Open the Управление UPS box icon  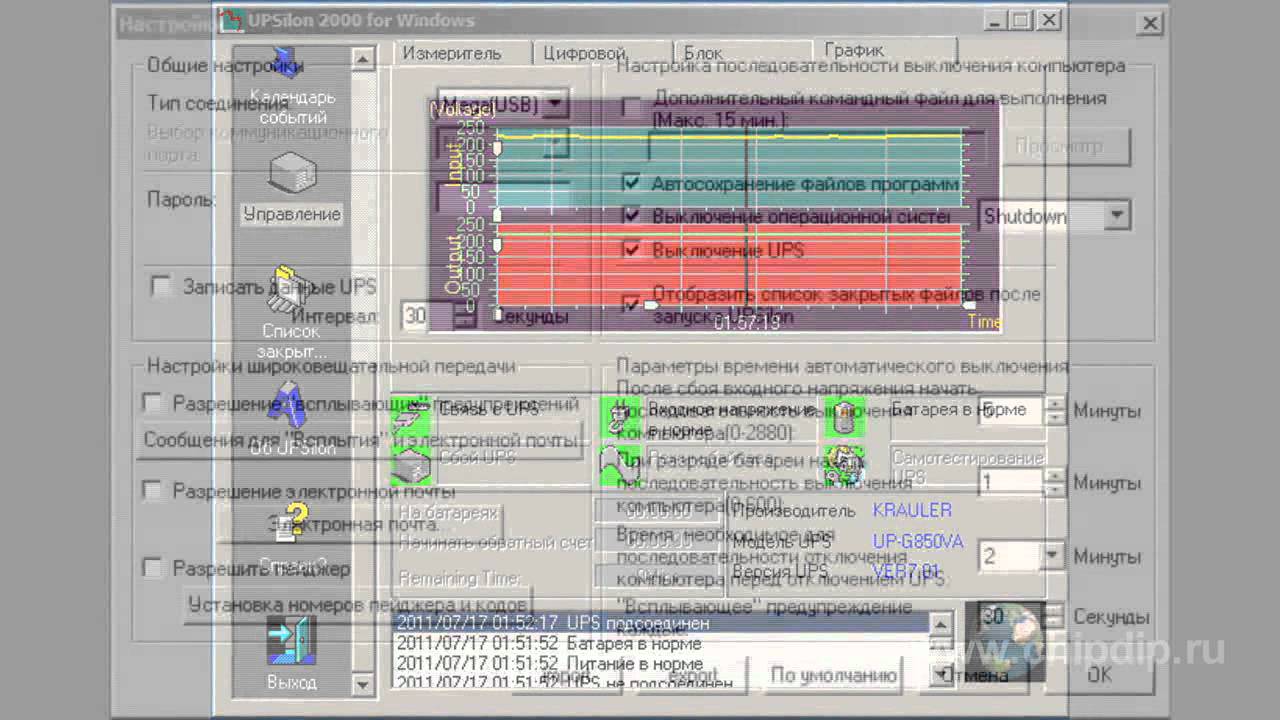[x=292, y=172]
